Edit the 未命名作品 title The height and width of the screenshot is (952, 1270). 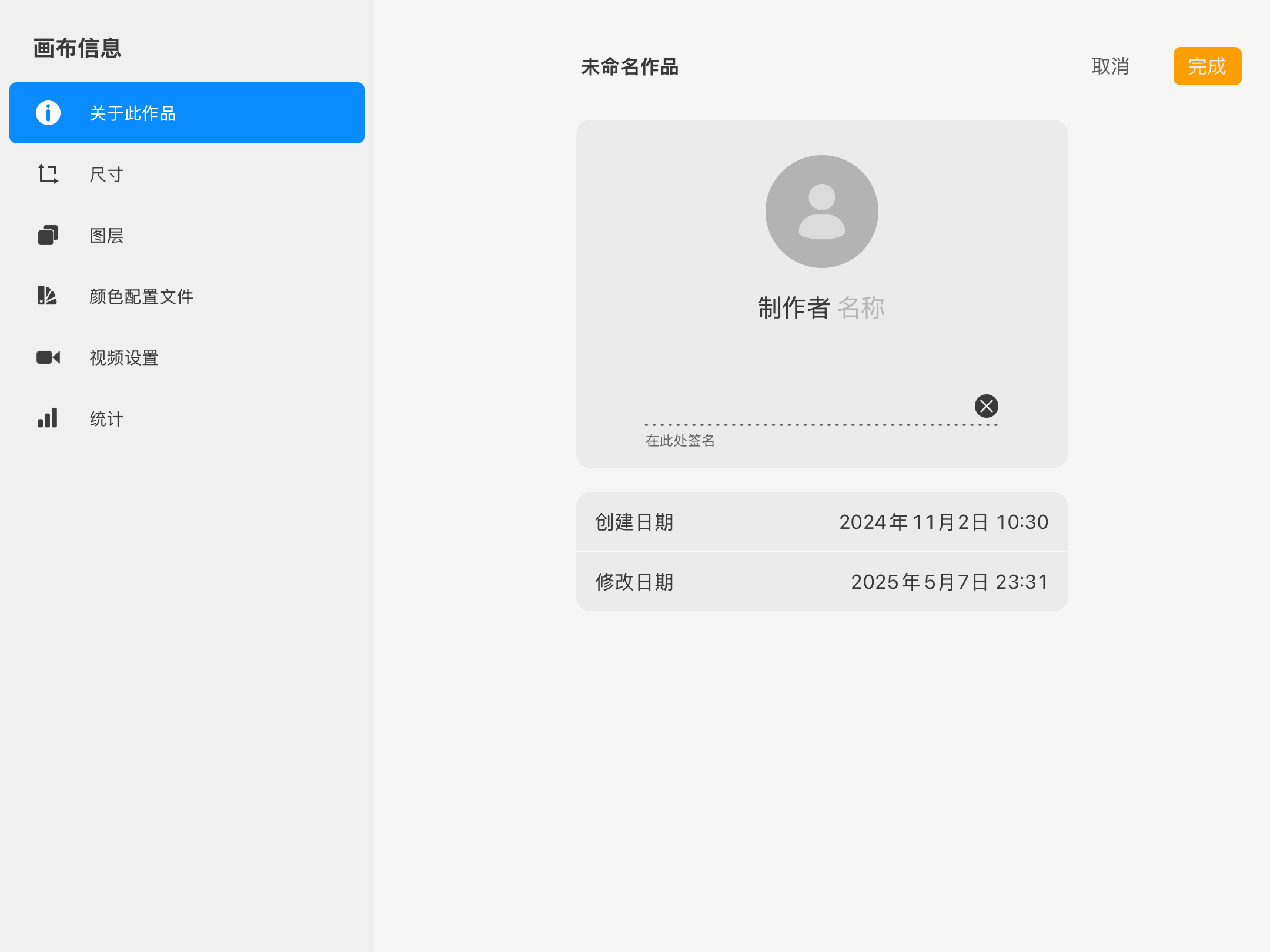click(x=630, y=67)
